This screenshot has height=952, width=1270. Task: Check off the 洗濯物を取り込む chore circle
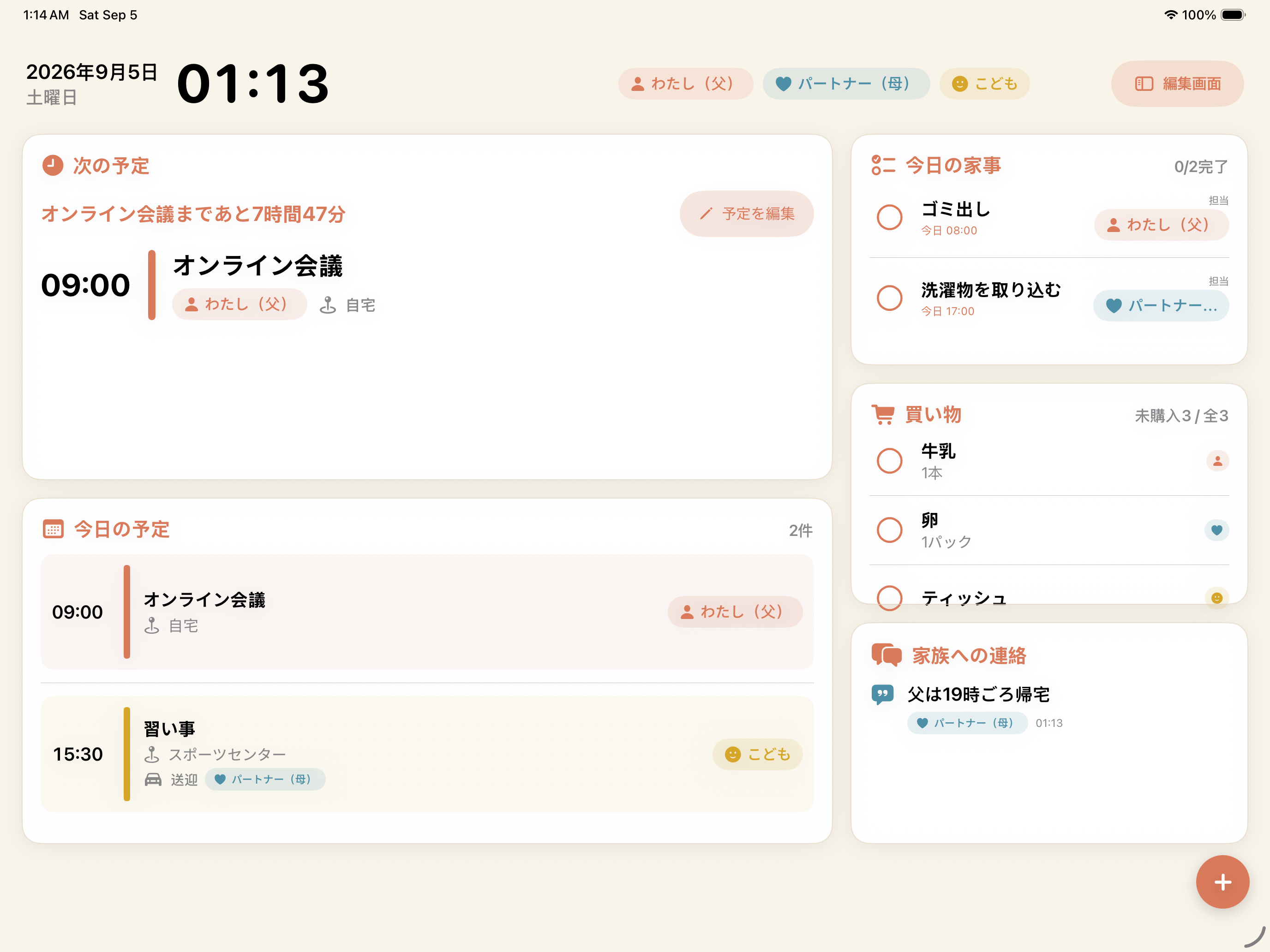889,298
